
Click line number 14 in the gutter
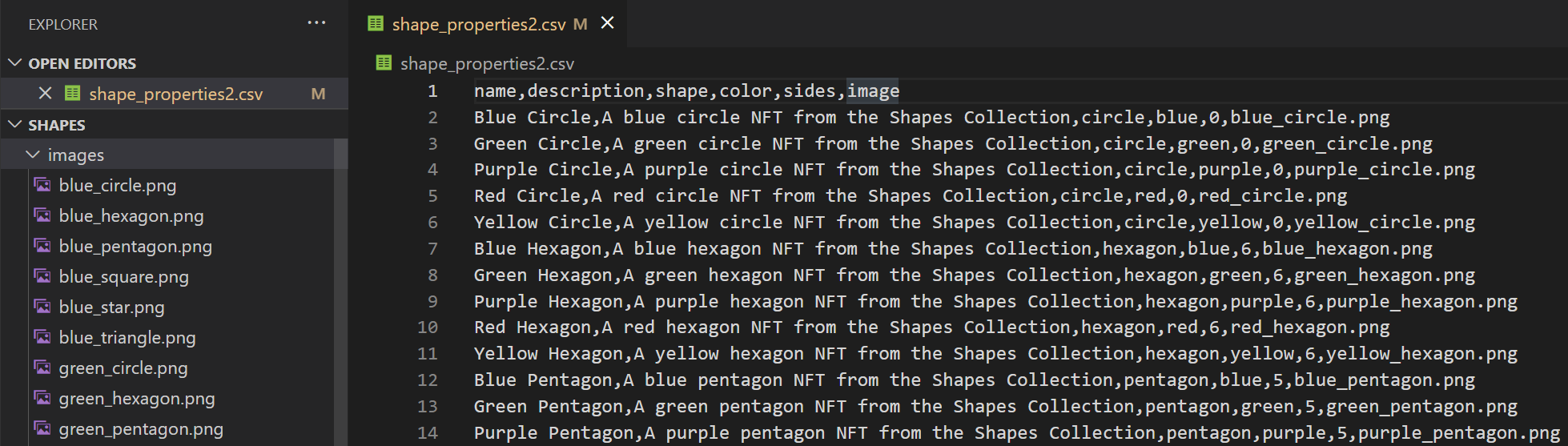pyautogui.click(x=428, y=433)
